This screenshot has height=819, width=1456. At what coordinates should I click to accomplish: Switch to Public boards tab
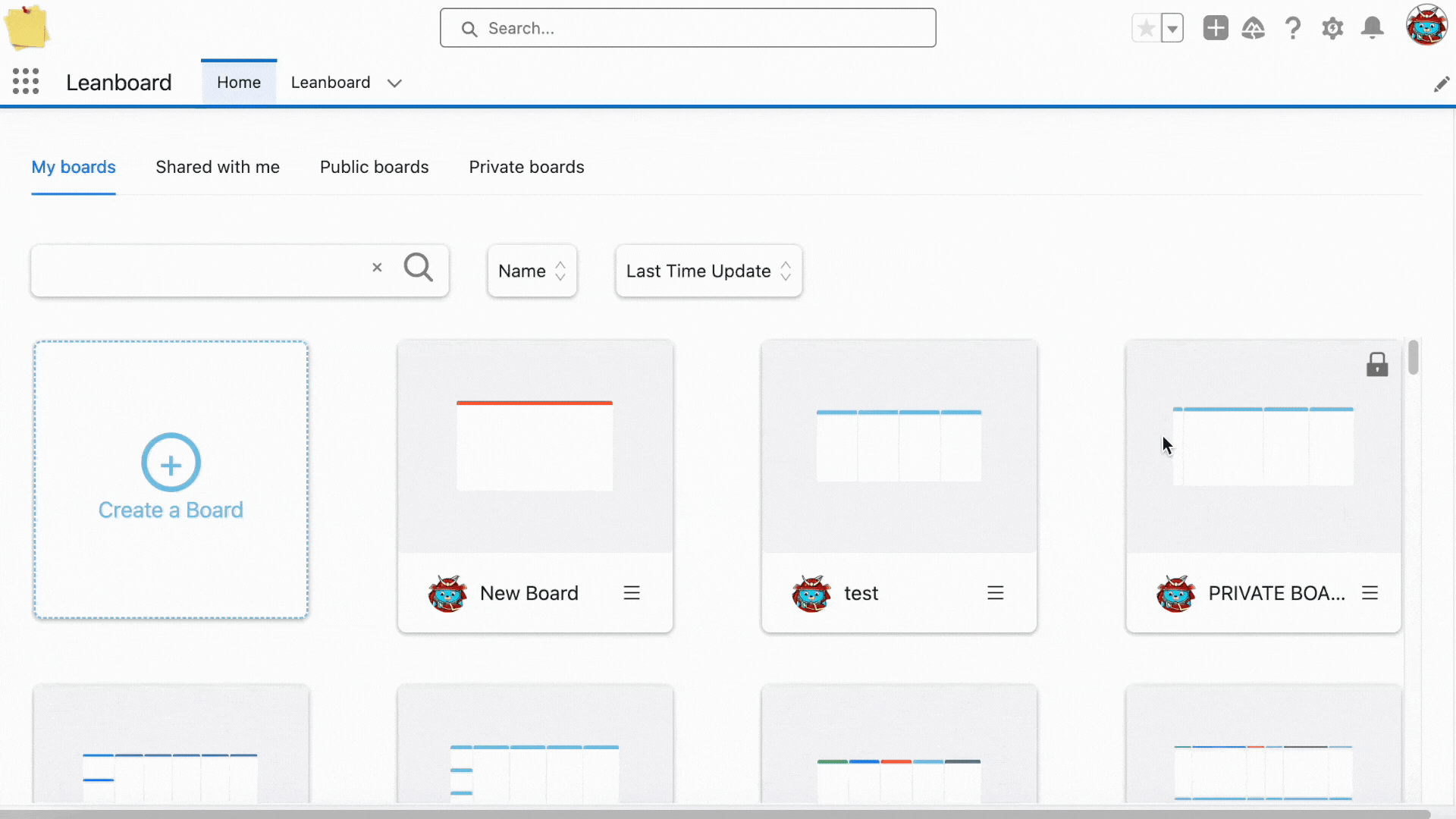click(374, 167)
